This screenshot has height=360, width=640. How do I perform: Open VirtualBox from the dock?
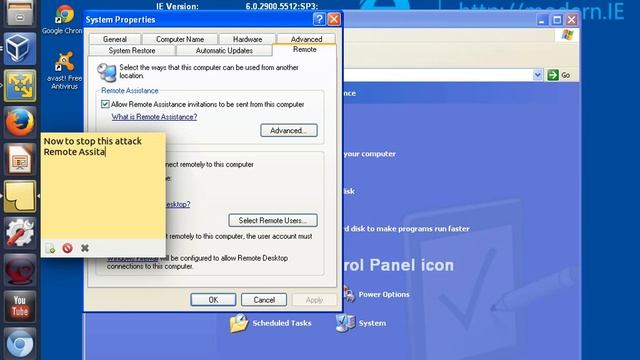click(x=20, y=49)
